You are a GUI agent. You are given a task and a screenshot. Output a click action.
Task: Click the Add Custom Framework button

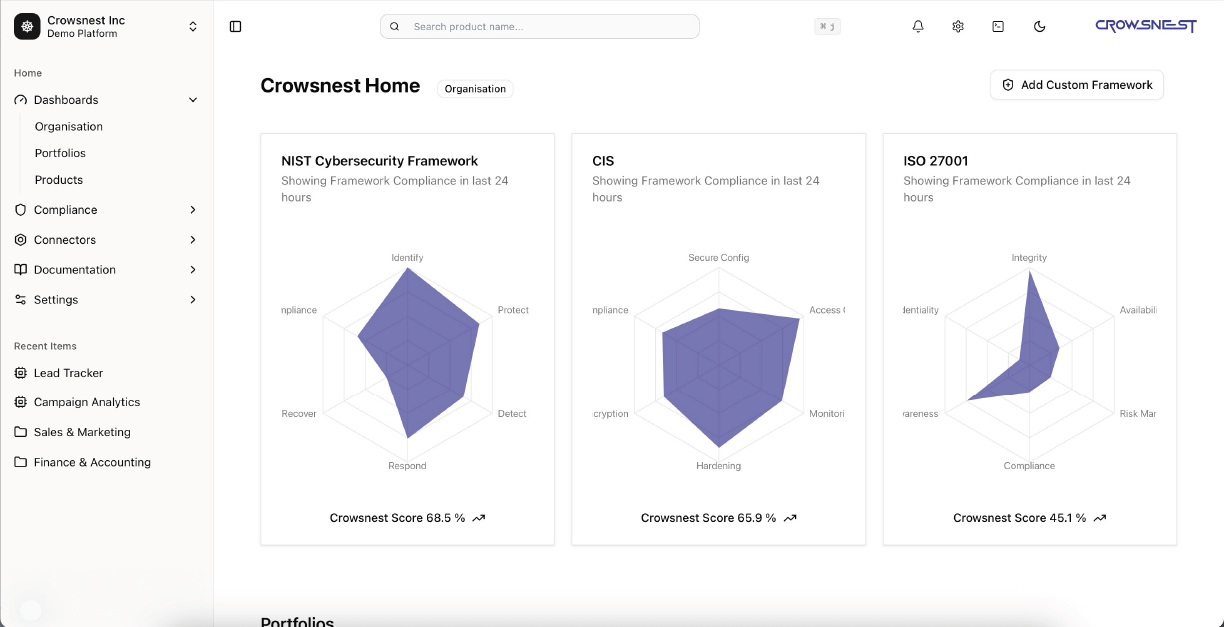point(1077,85)
